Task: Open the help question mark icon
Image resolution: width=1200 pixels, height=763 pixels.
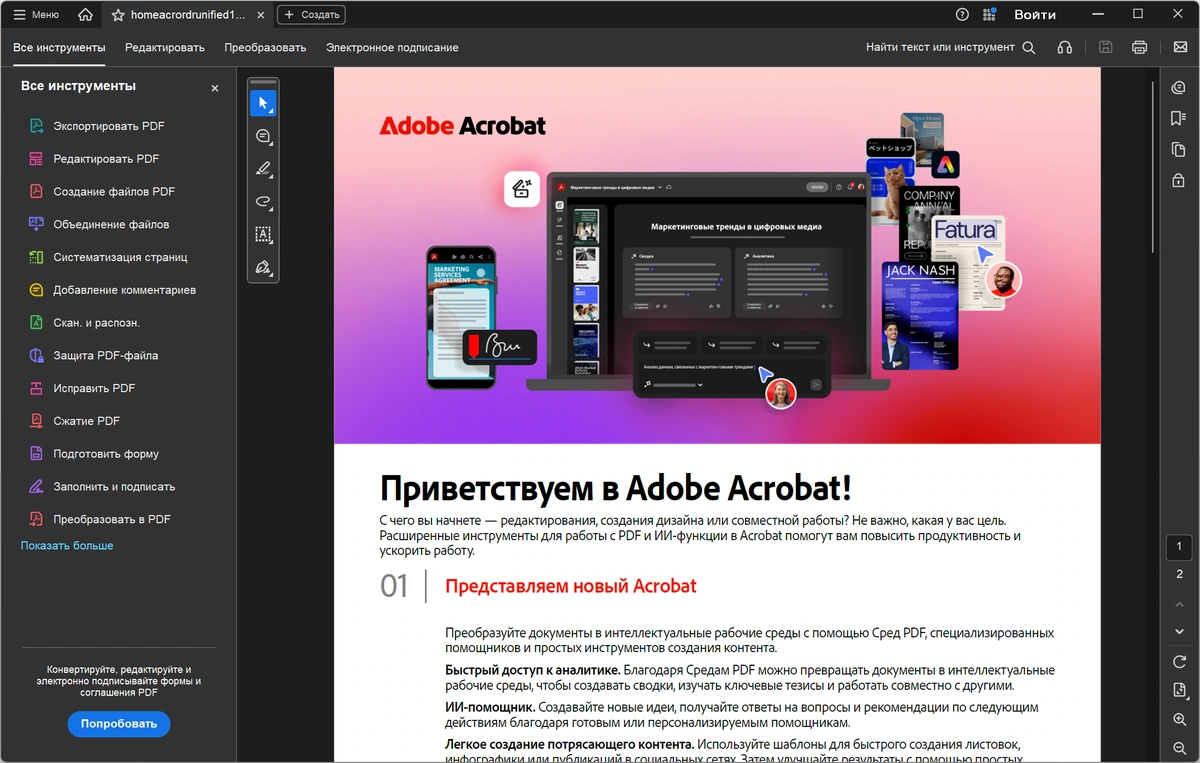Action: click(x=962, y=15)
